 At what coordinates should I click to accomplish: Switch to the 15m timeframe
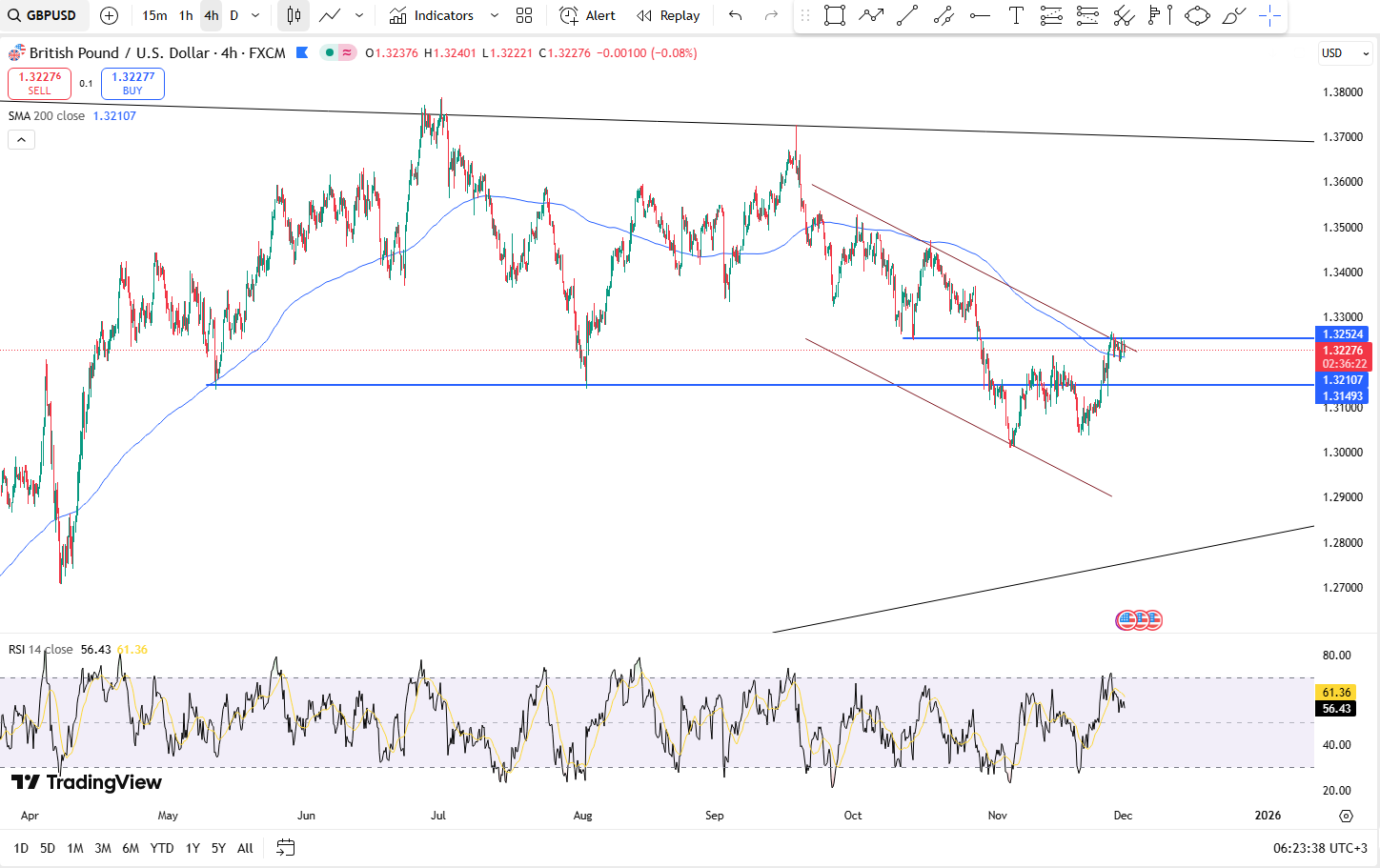point(153,15)
